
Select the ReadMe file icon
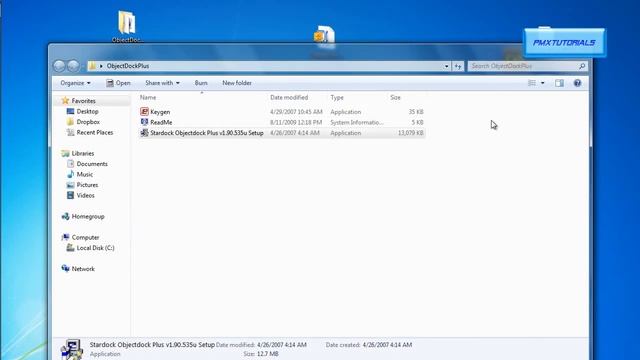144,122
